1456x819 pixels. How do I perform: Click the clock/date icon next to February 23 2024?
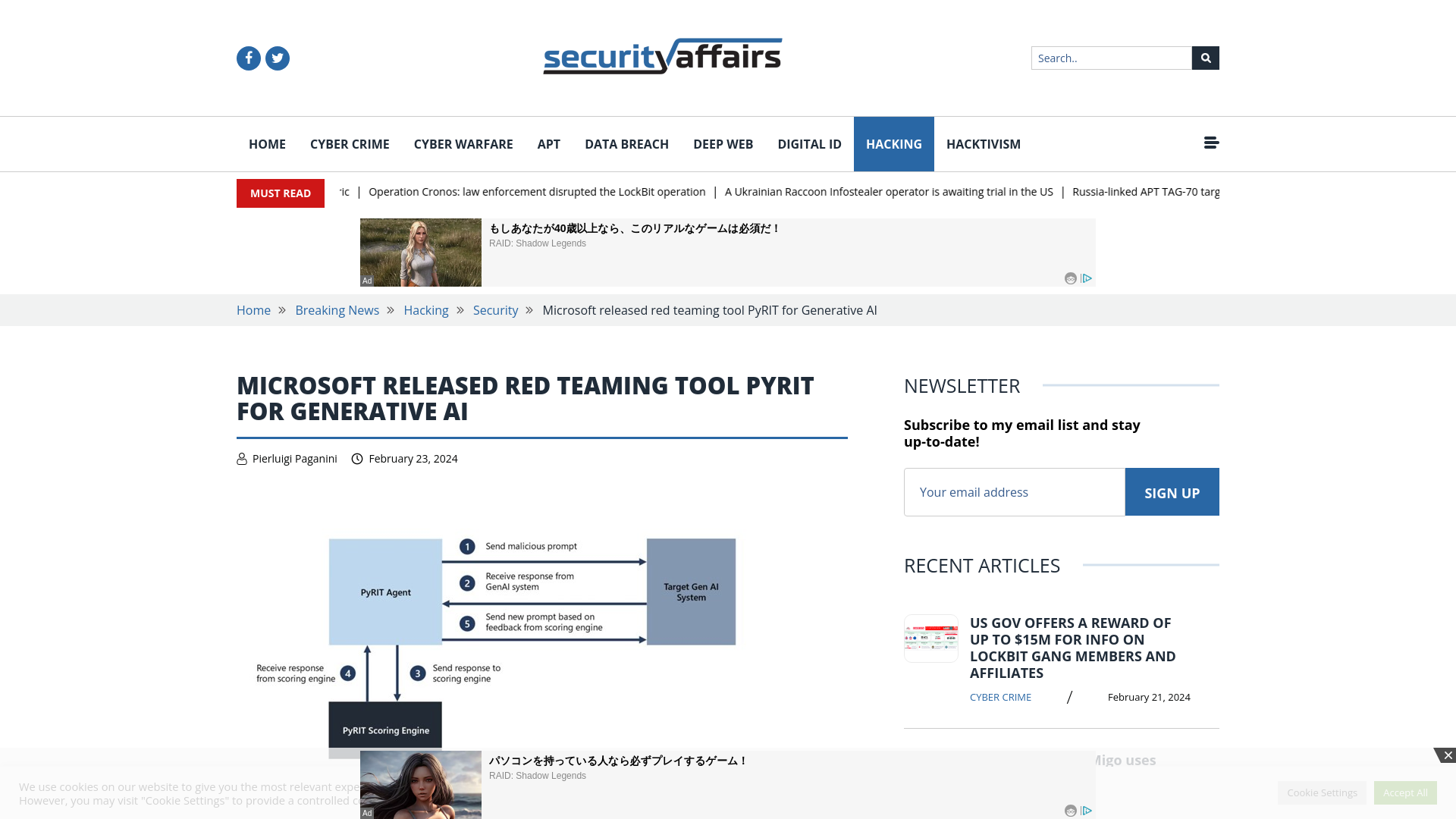pos(357,458)
